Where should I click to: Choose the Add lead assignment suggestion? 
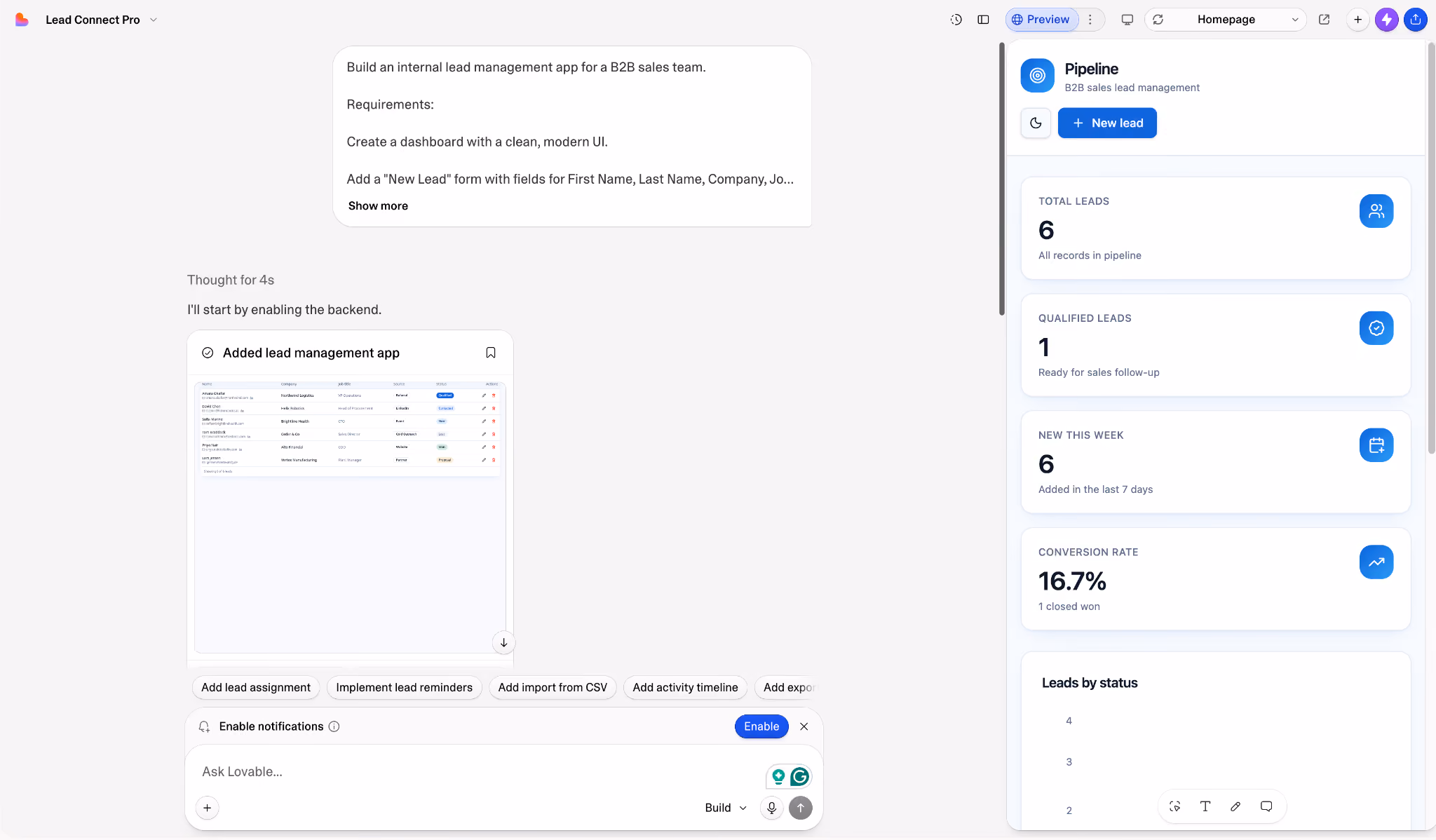click(x=256, y=687)
